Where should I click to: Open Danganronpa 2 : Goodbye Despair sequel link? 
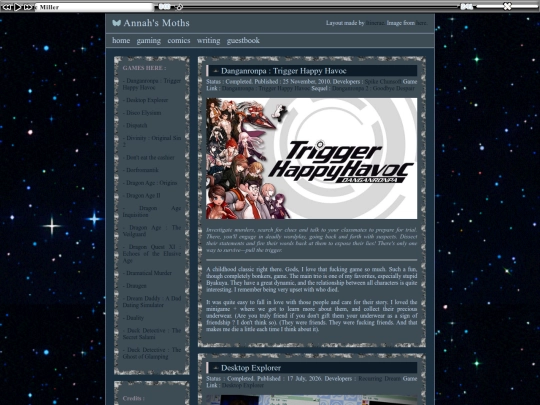coord(373,88)
